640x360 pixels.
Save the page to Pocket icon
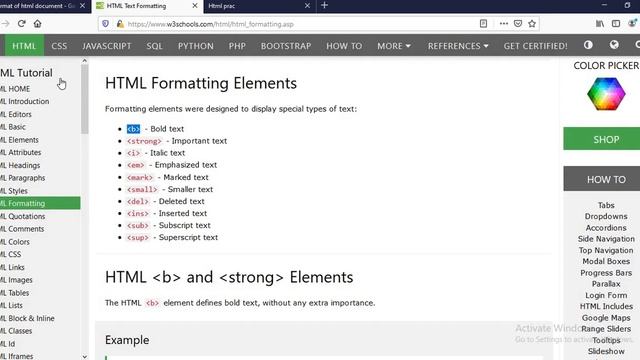point(518,24)
